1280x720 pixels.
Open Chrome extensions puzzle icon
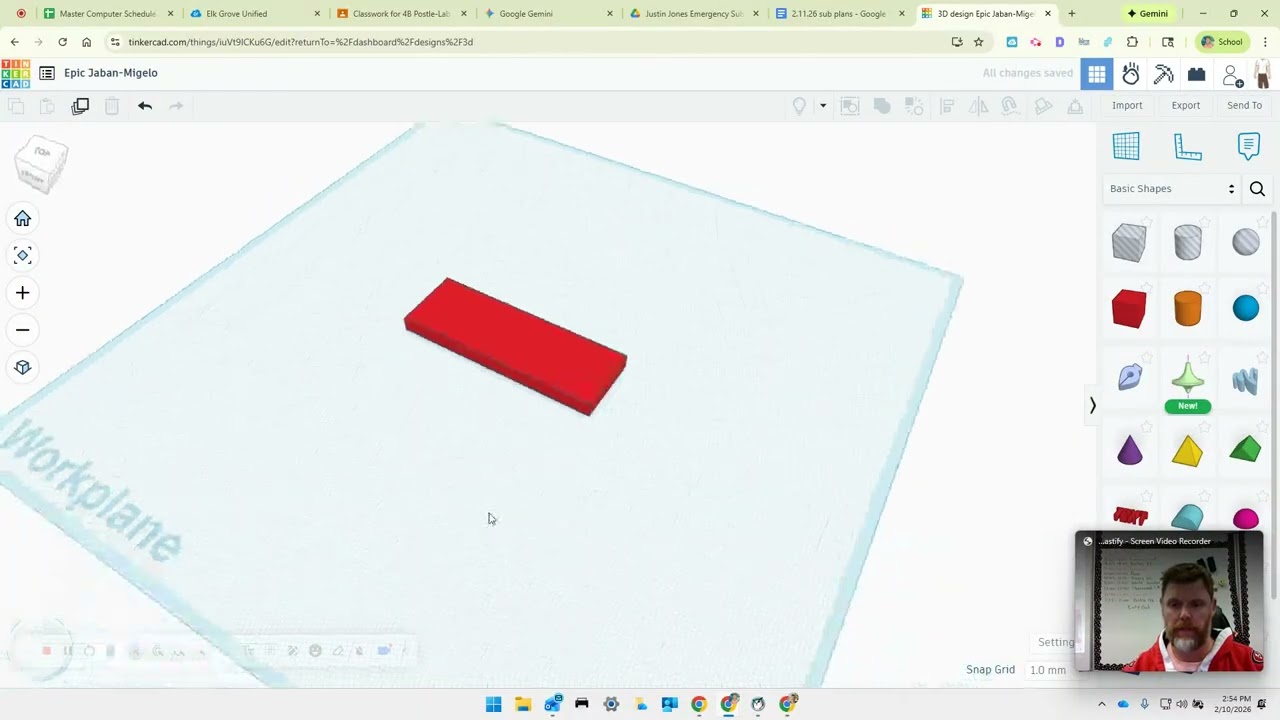point(1132,42)
